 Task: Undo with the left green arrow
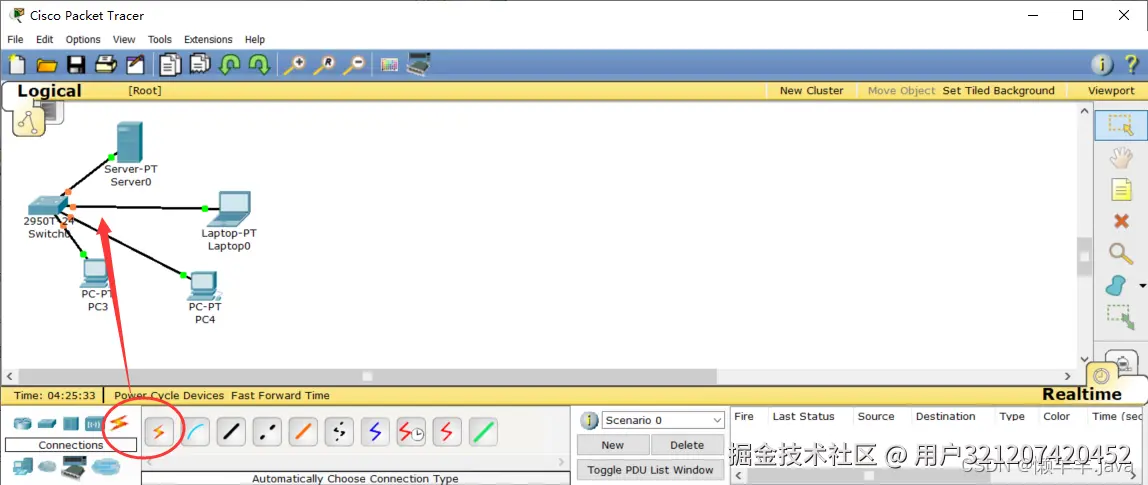(230, 65)
